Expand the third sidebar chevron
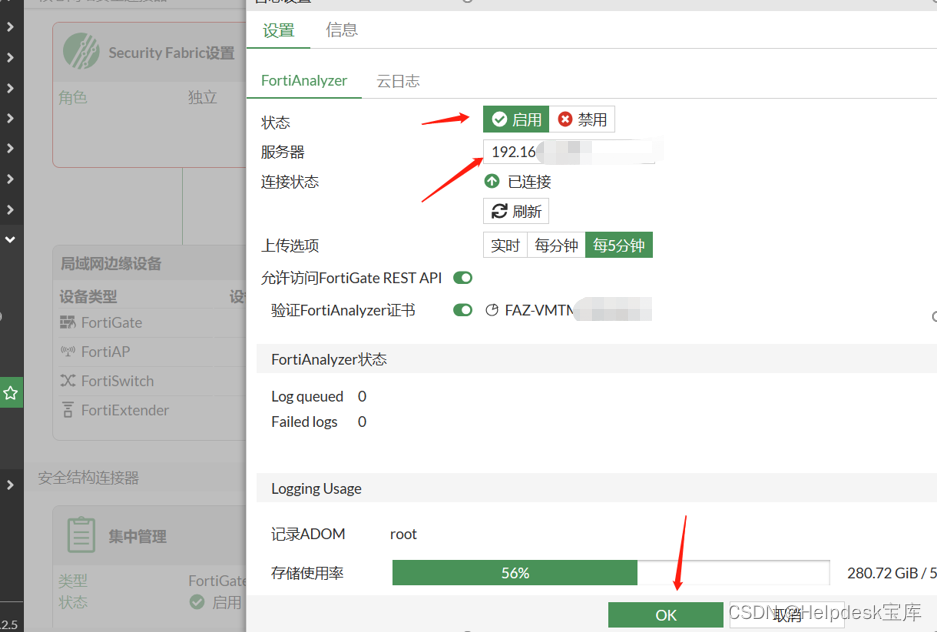 coord(11,88)
